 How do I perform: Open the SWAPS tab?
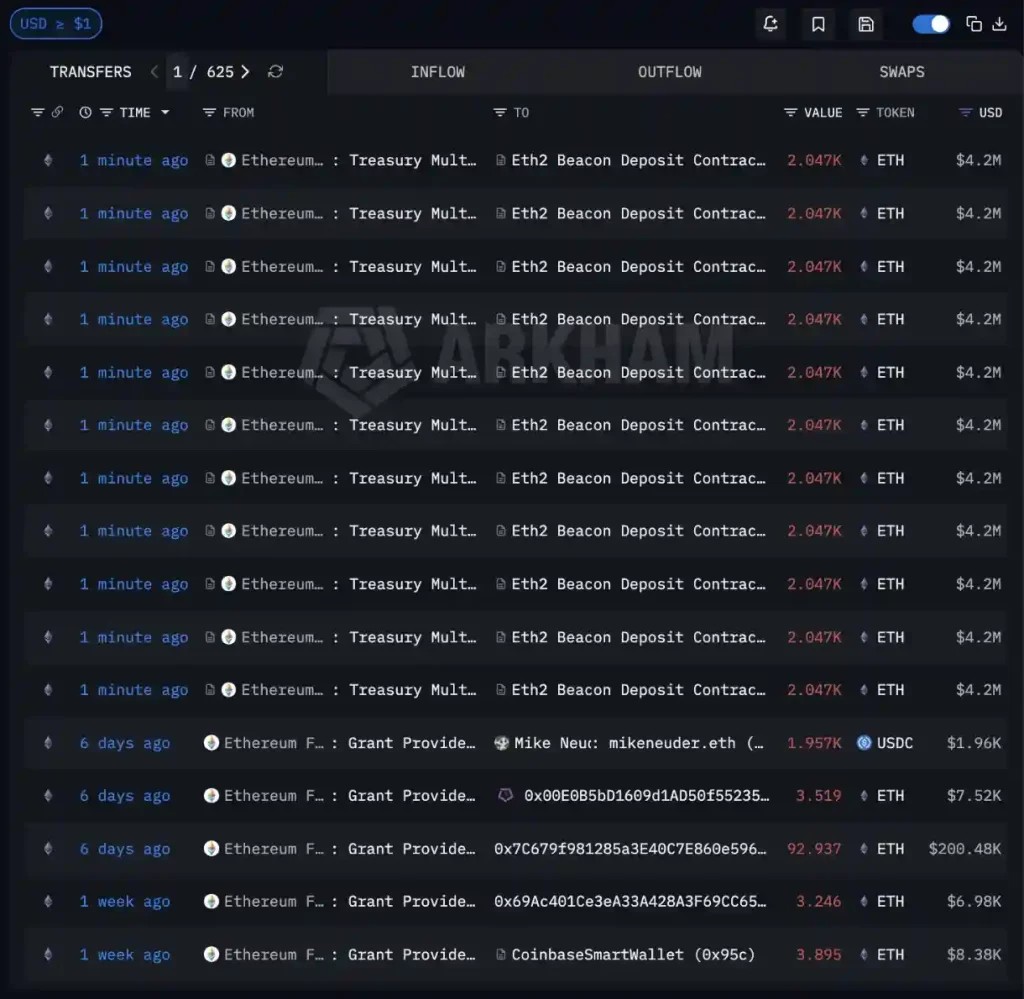[x=902, y=72]
